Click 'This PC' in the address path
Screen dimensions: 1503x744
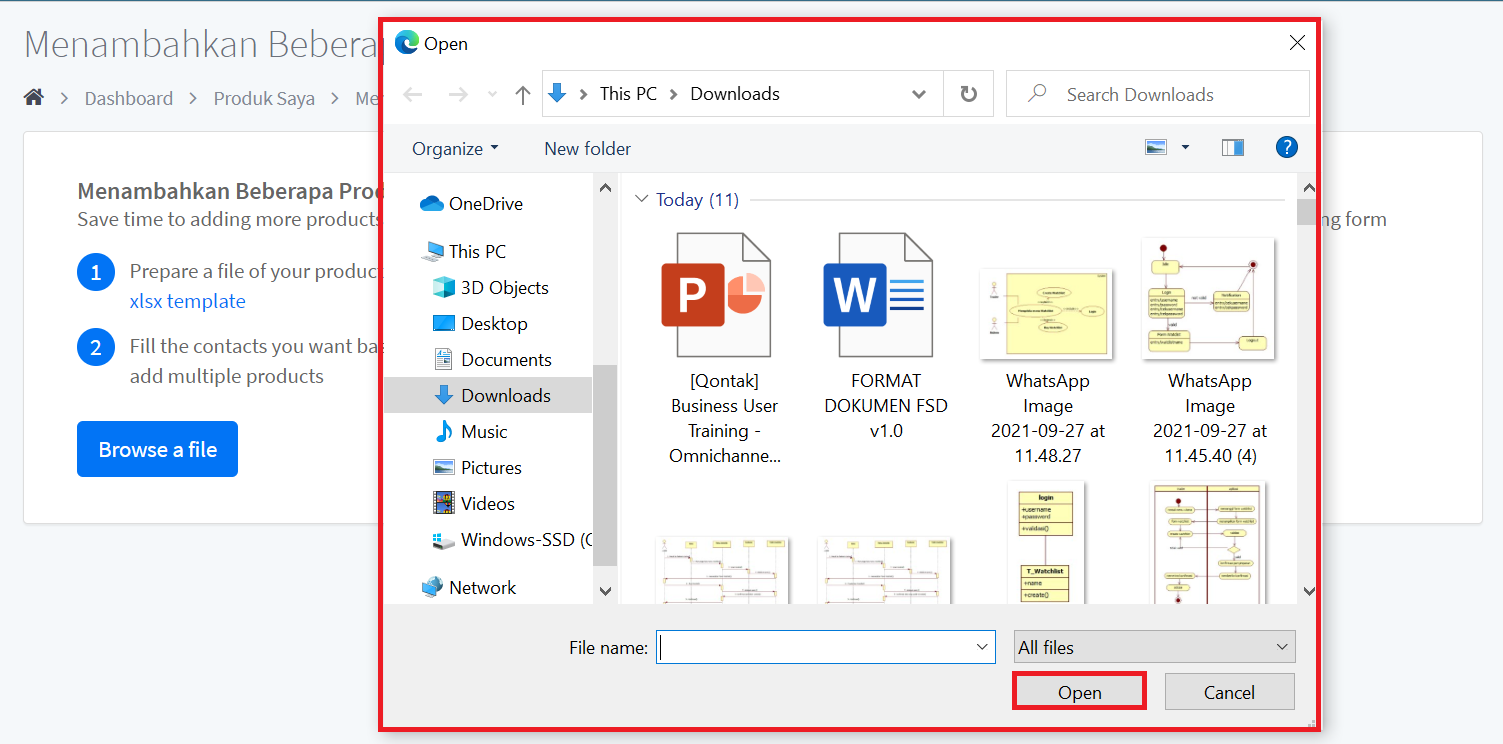(x=628, y=94)
